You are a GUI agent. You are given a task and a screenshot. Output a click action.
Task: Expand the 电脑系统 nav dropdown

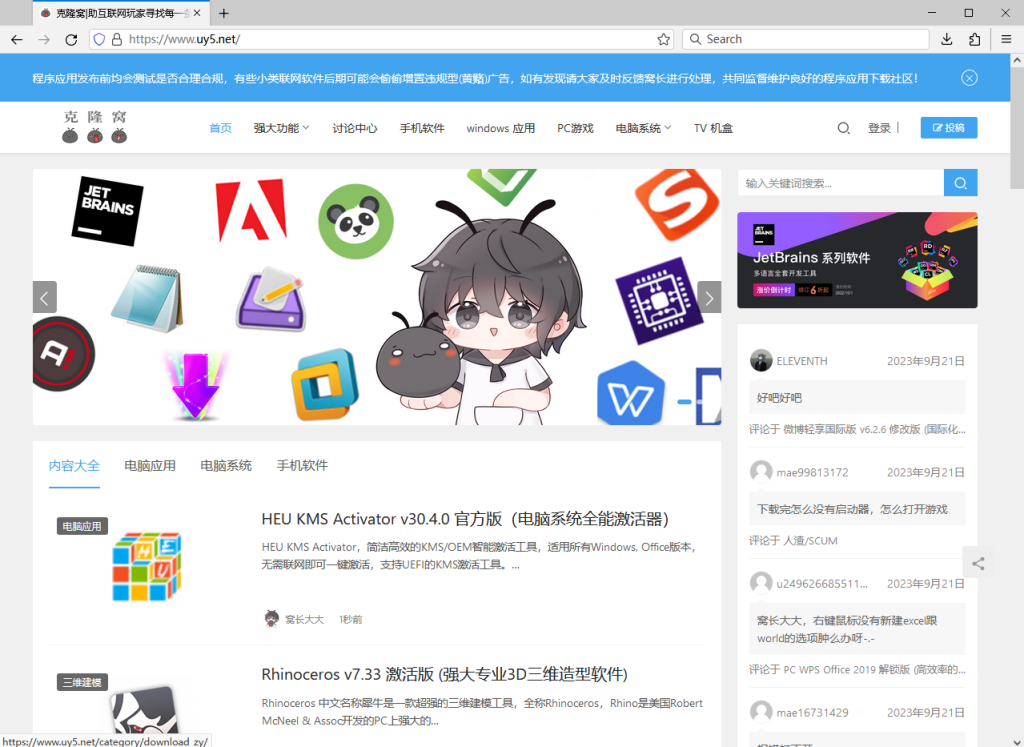point(643,128)
